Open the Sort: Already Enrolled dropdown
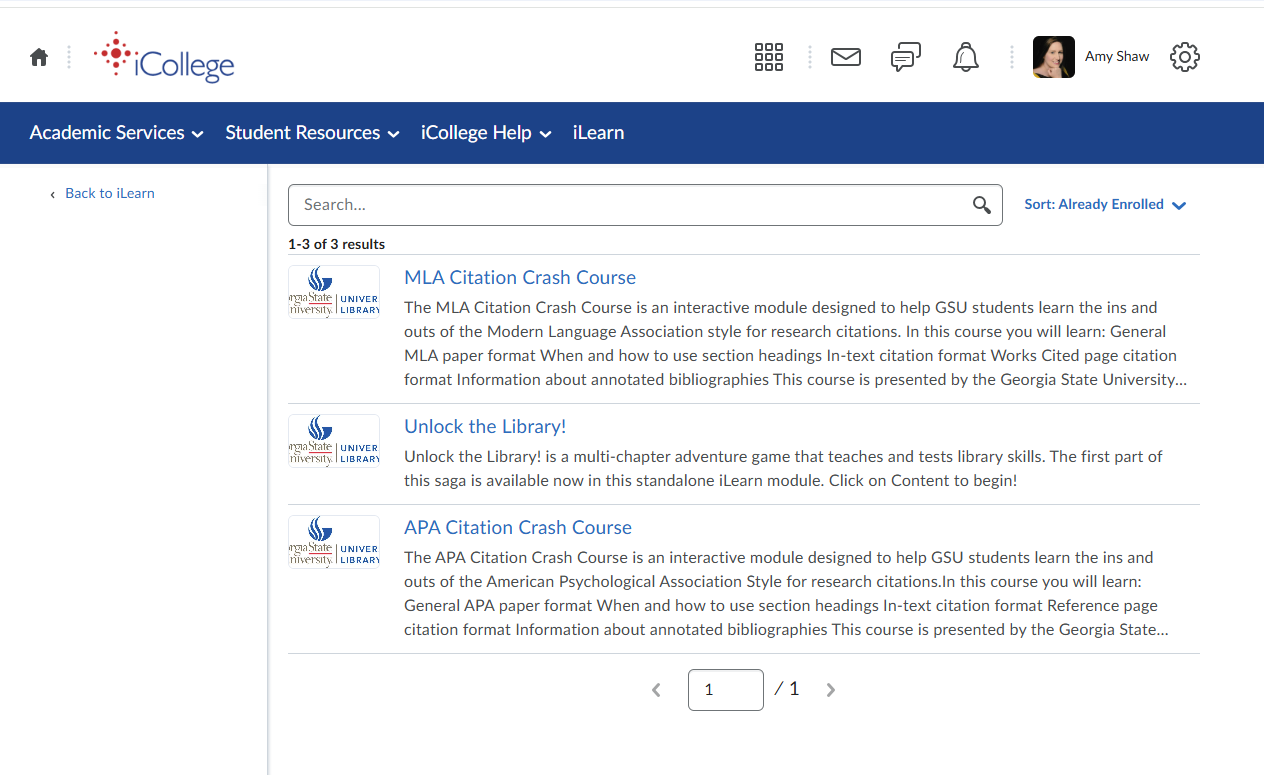This screenshot has width=1264, height=775. click(1104, 205)
